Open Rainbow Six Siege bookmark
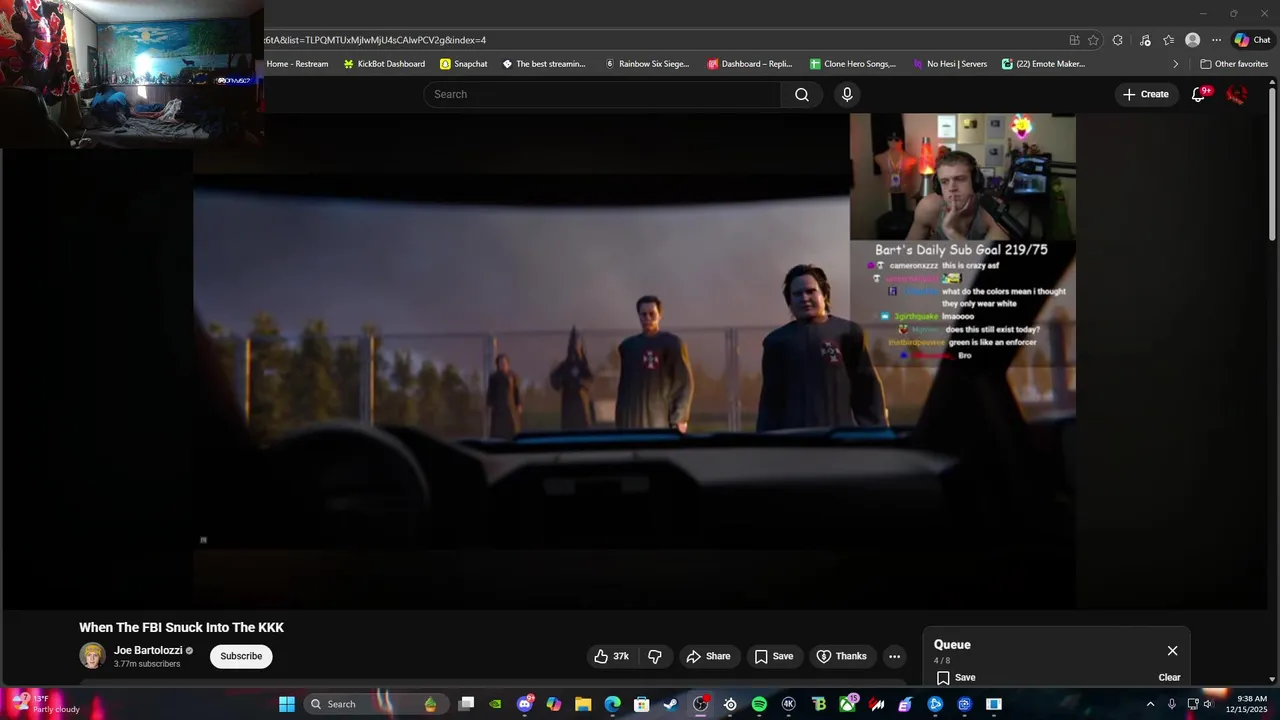Viewport: 1280px width, 720px height. tap(647, 64)
